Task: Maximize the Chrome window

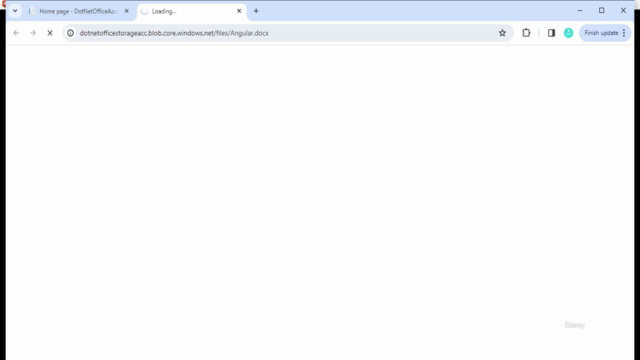Action: [602, 11]
